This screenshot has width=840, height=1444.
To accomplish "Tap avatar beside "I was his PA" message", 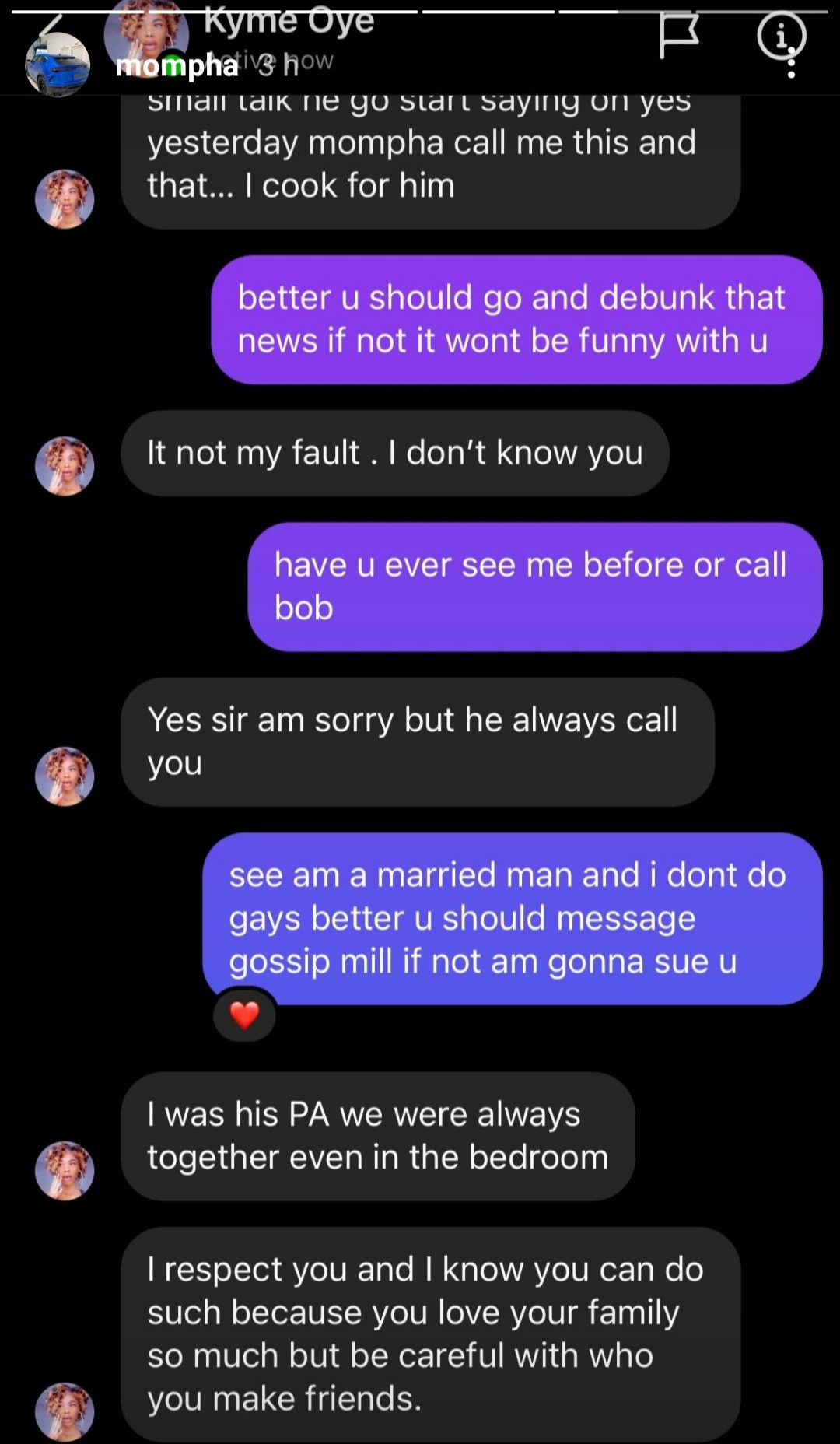I will 65,1171.
